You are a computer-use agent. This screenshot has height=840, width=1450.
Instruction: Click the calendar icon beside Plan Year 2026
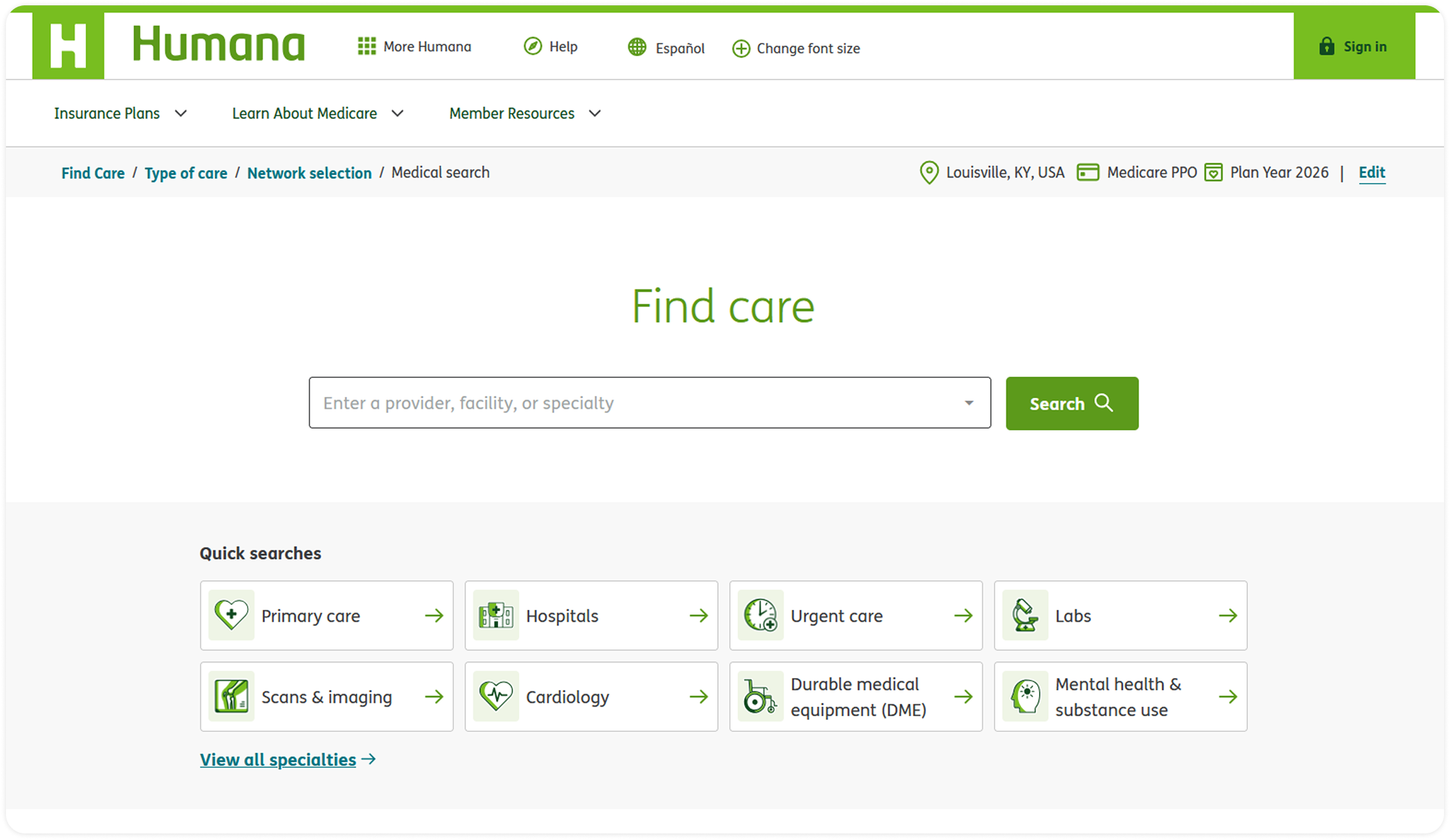pos(1213,173)
